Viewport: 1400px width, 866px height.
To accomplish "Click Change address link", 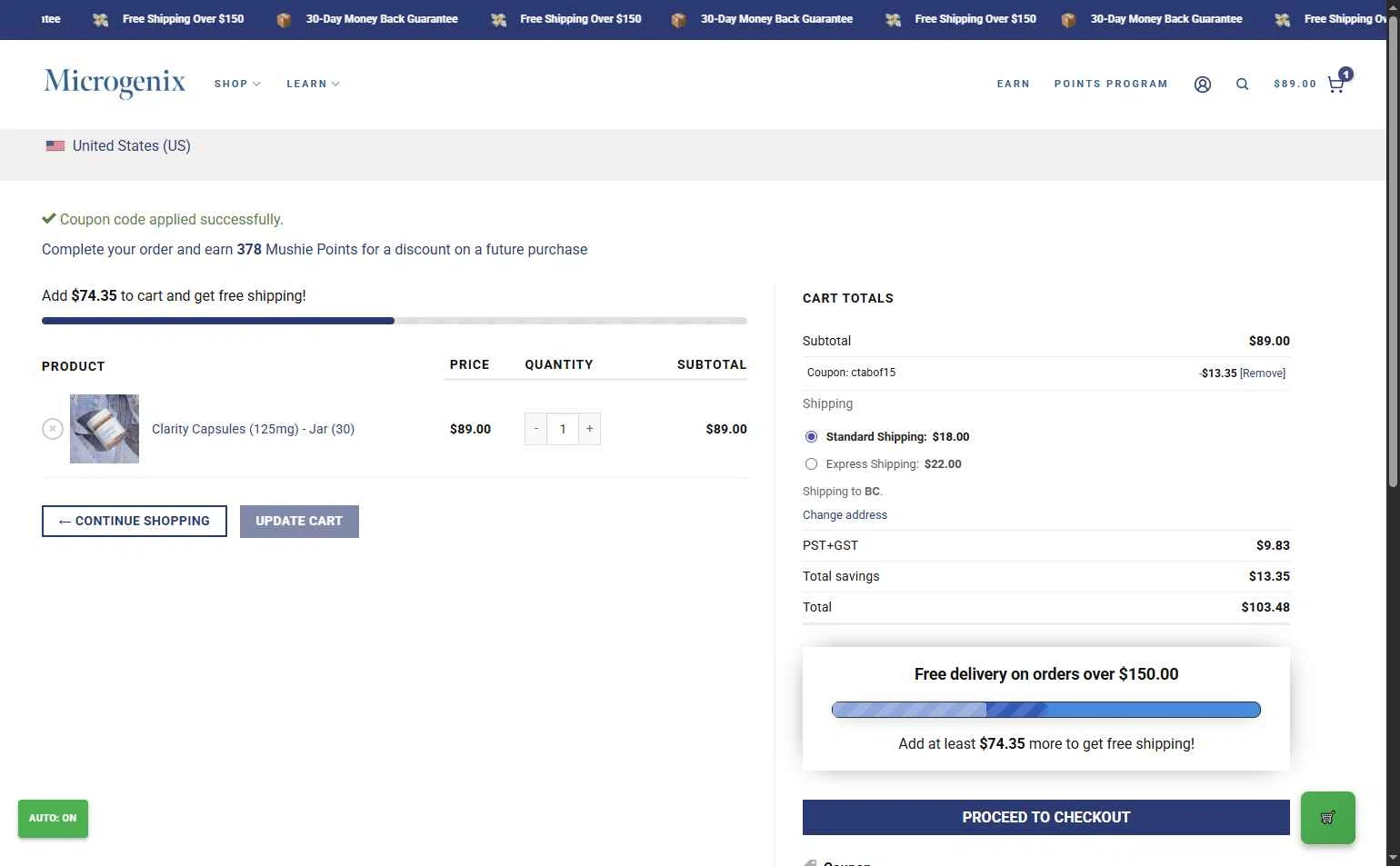I will [845, 515].
